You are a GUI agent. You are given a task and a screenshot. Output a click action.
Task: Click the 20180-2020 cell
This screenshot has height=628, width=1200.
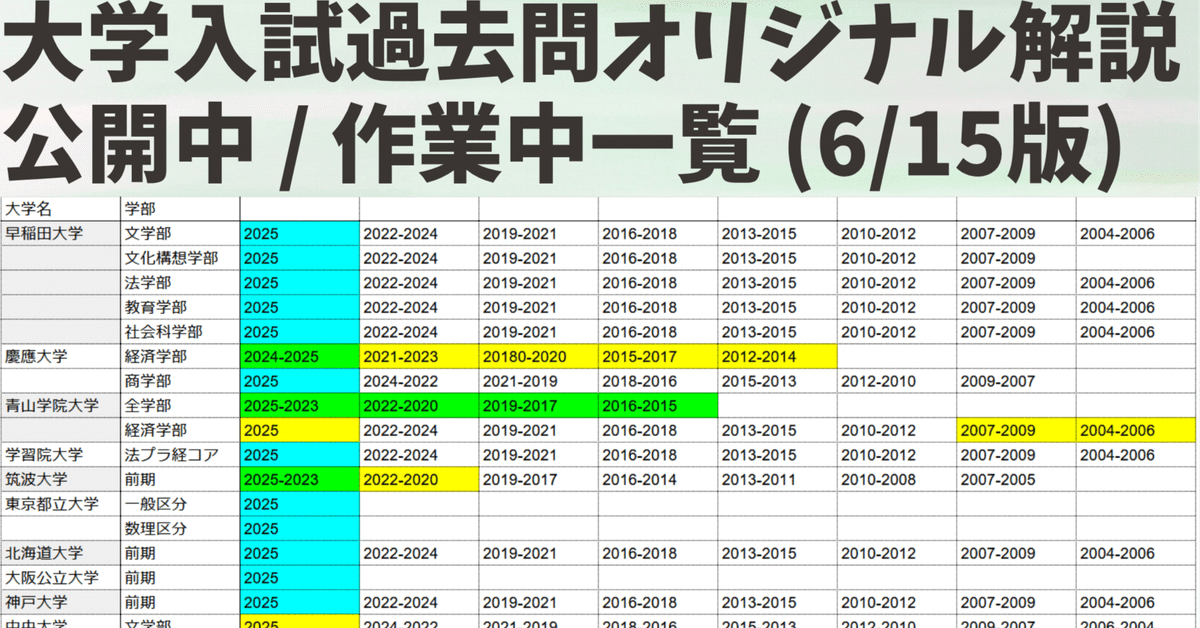click(538, 356)
